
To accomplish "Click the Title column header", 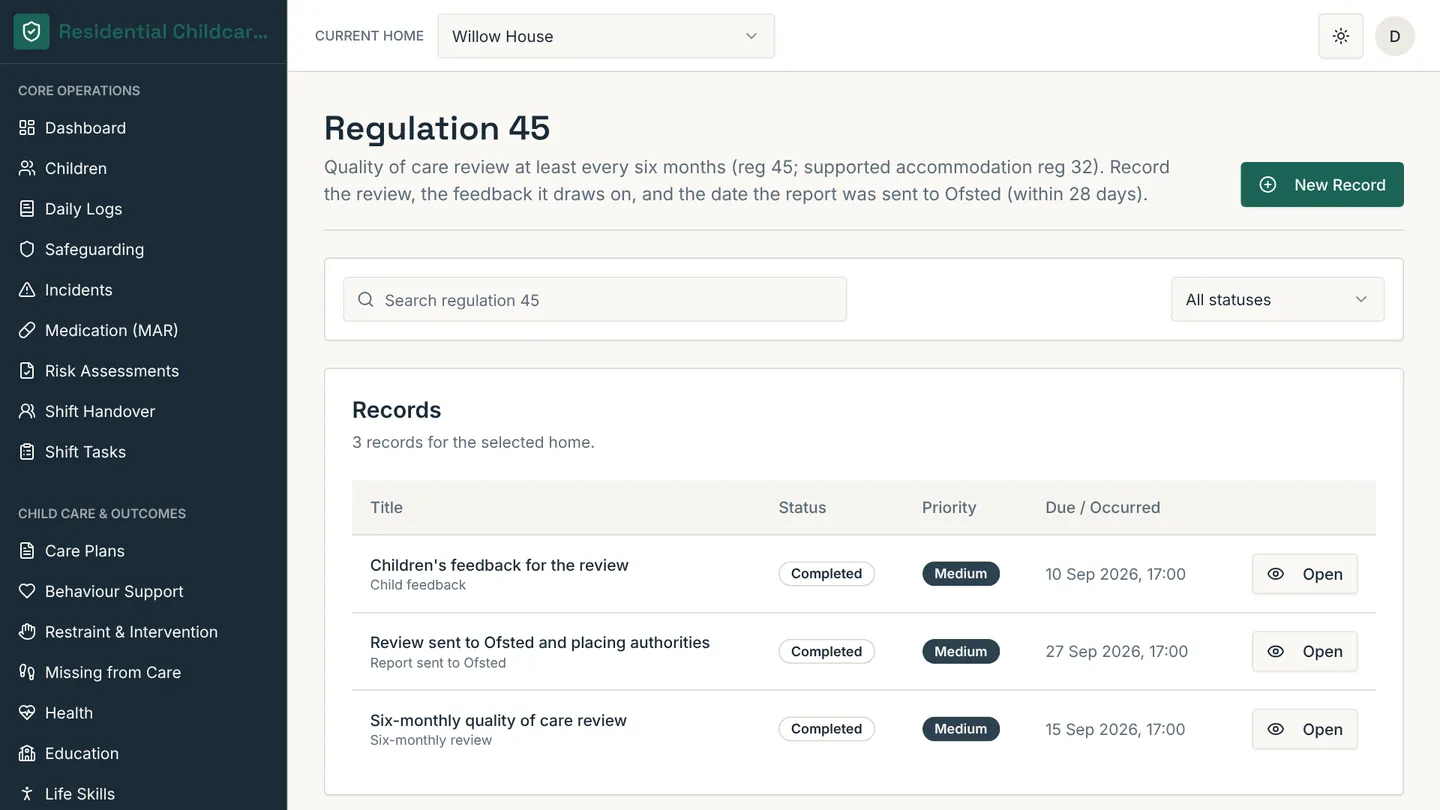I will (x=386, y=507).
